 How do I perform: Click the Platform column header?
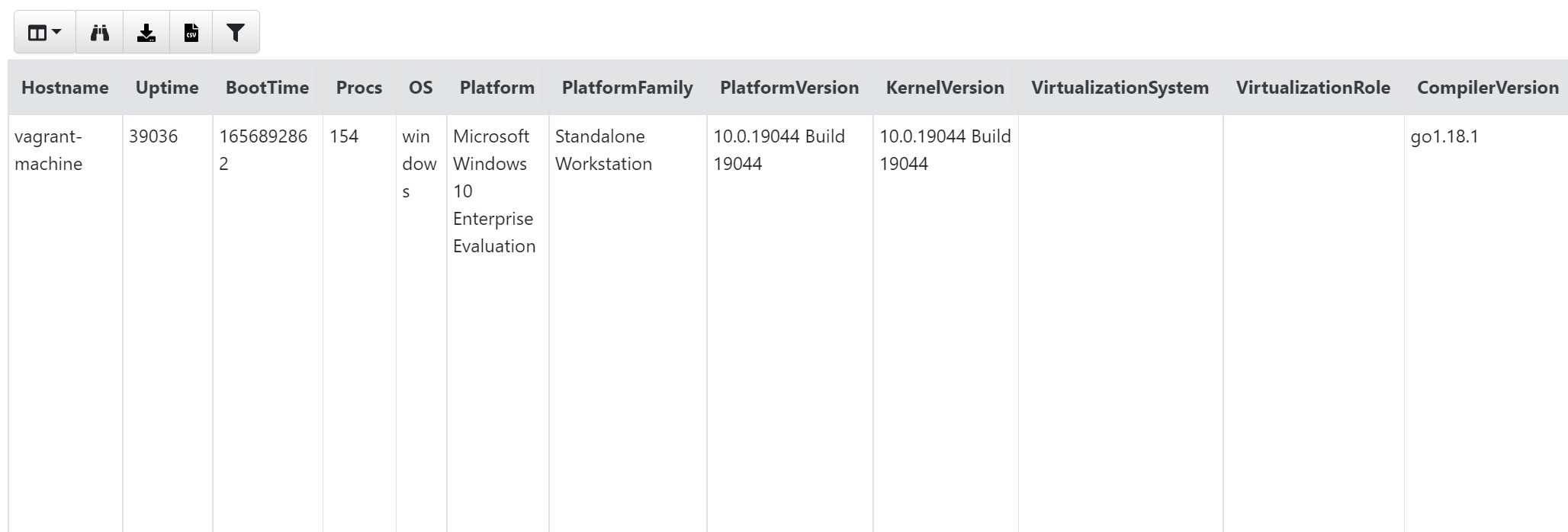pos(497,88)
